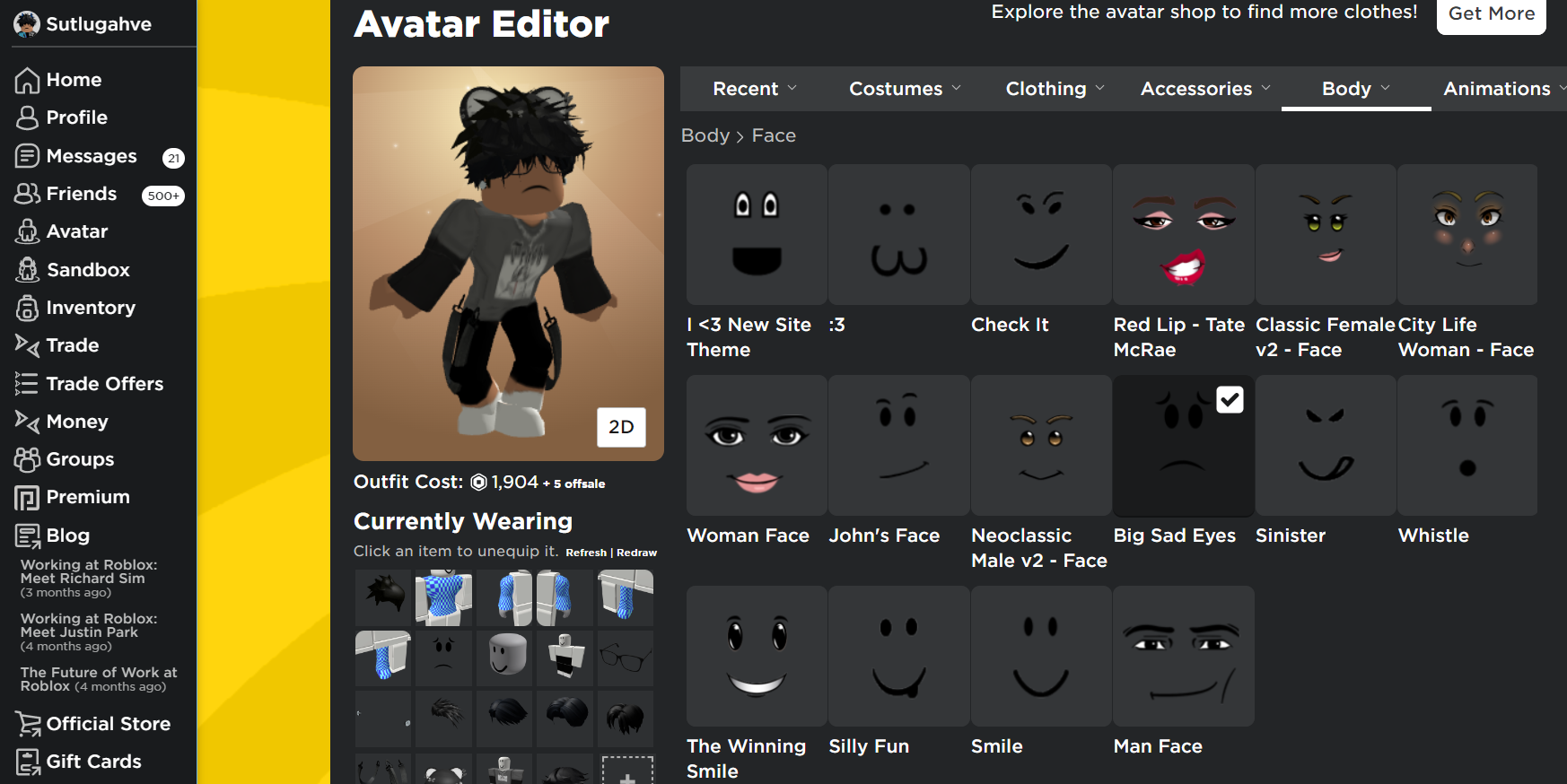1567x784 pixels.
Task: Click the Sutlugahve username
Action: pos(99,24)
